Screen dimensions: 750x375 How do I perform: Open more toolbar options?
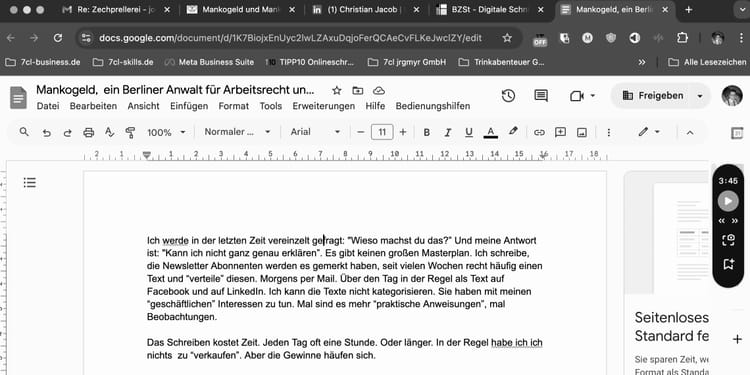(608, 132)
